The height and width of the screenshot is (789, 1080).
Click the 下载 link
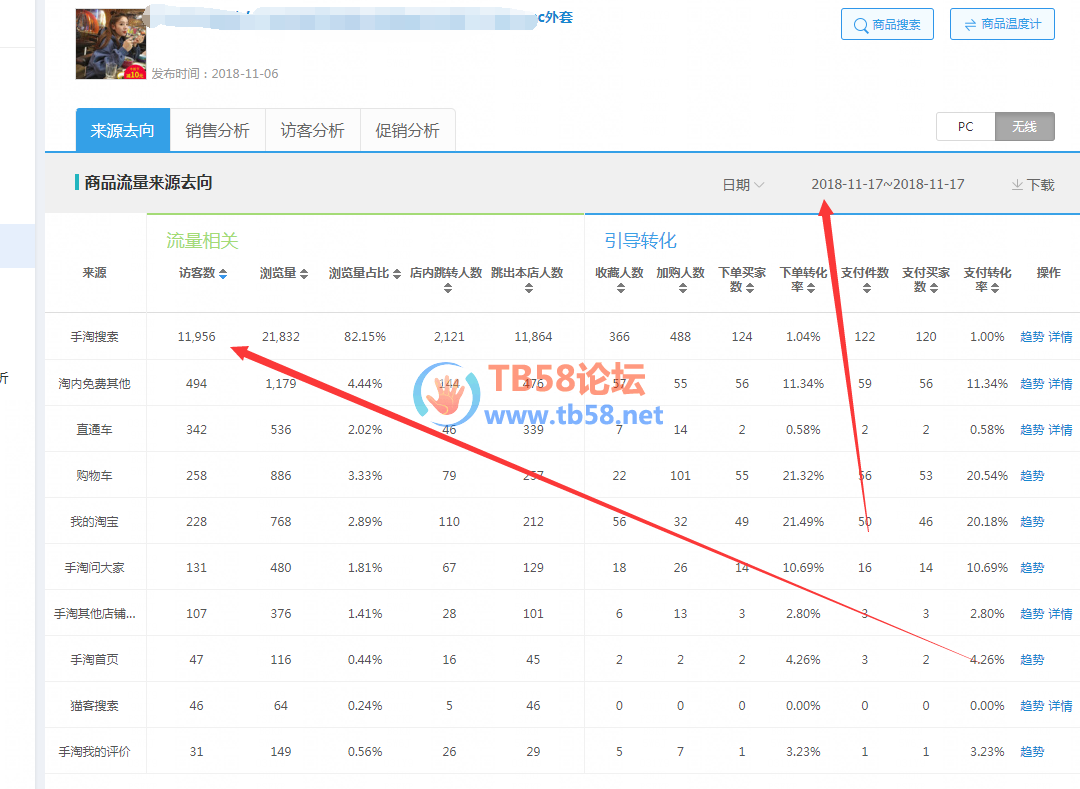pos(1033,185)
